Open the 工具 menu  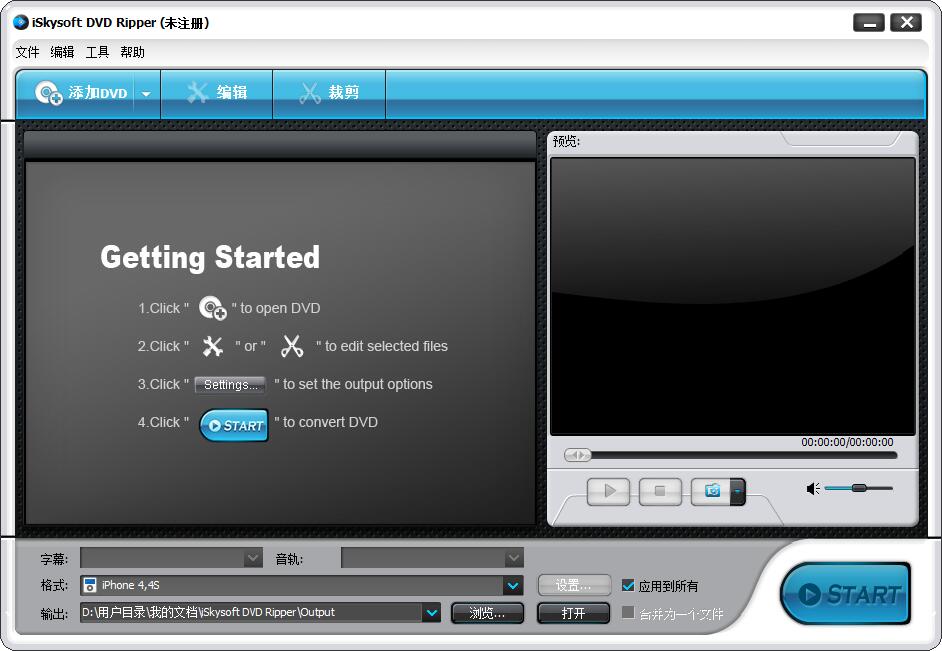tap(97, 52)
